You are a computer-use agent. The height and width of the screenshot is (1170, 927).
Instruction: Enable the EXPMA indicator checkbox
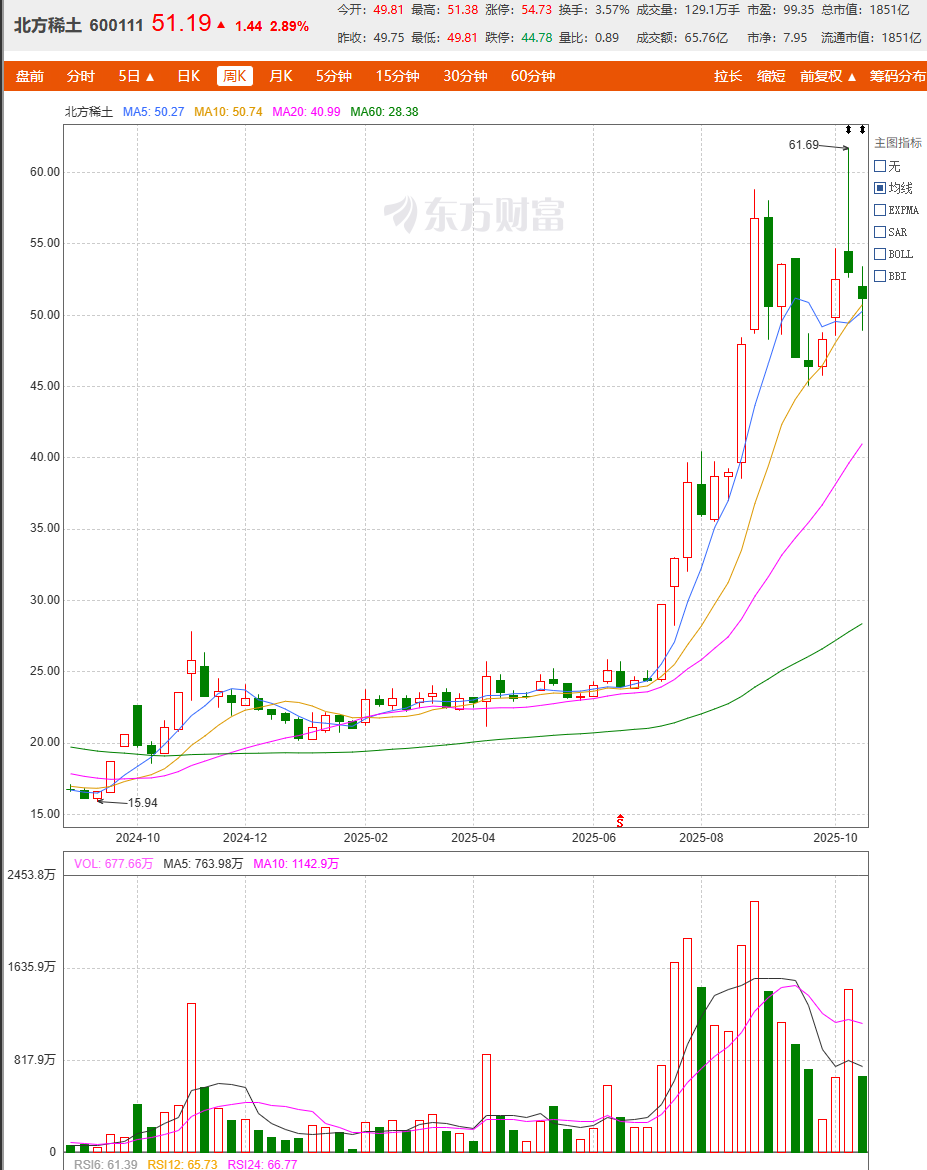coord(880,210)
